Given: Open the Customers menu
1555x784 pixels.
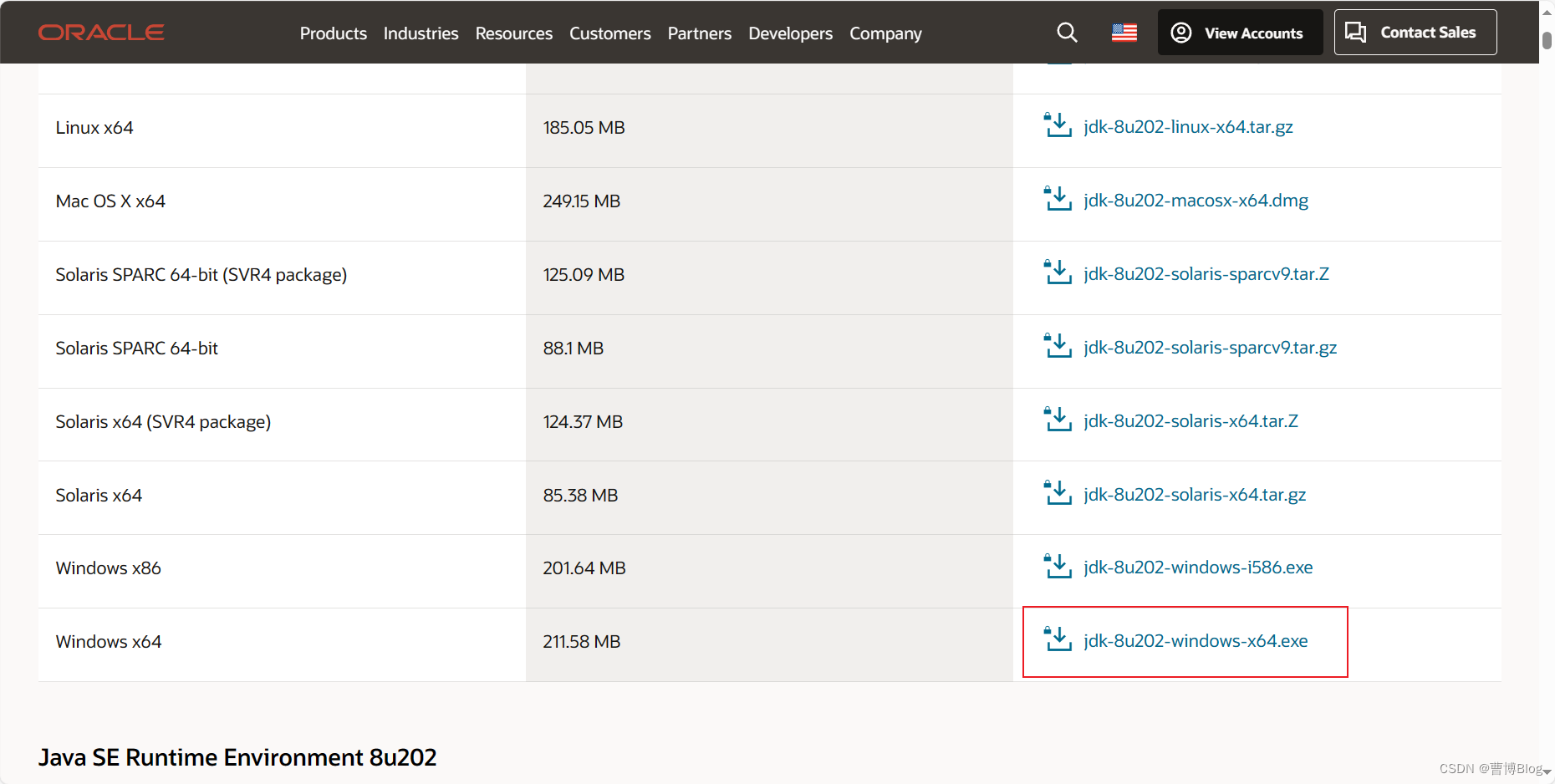Looking at the screenshot, I should [609, 33].
